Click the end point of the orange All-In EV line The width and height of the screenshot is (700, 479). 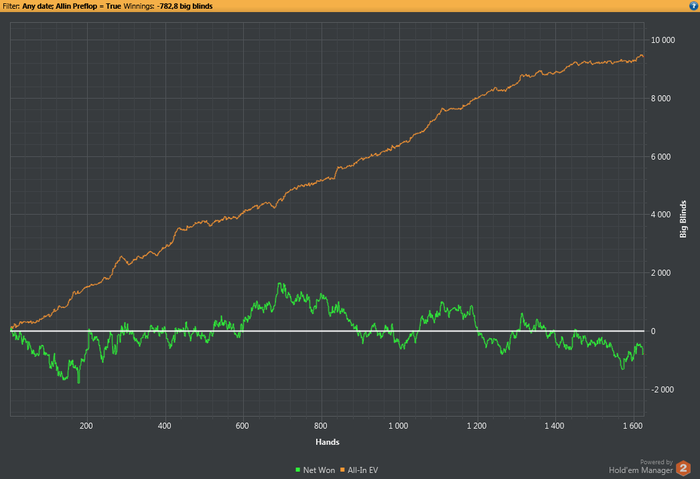(x=642, y=56)
